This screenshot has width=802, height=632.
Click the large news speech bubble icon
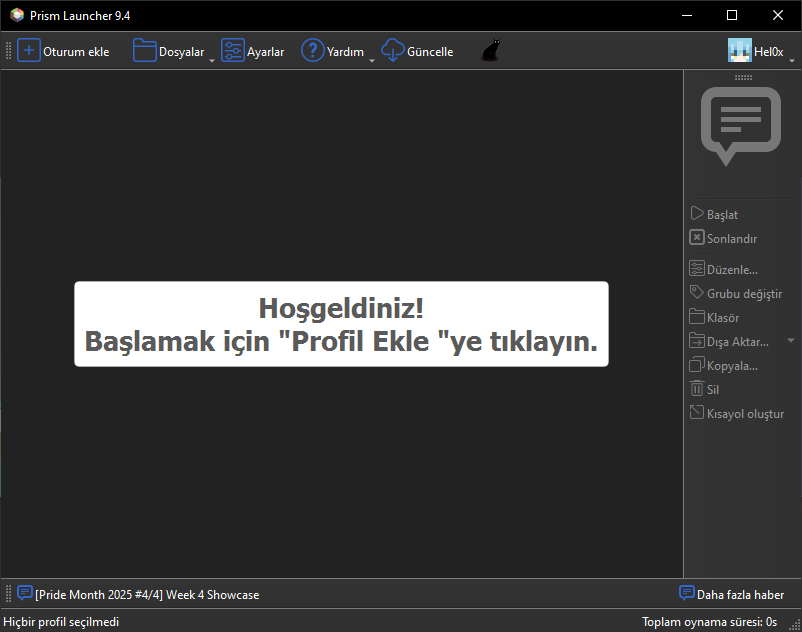pyautogui.click(x=740, y=126)
